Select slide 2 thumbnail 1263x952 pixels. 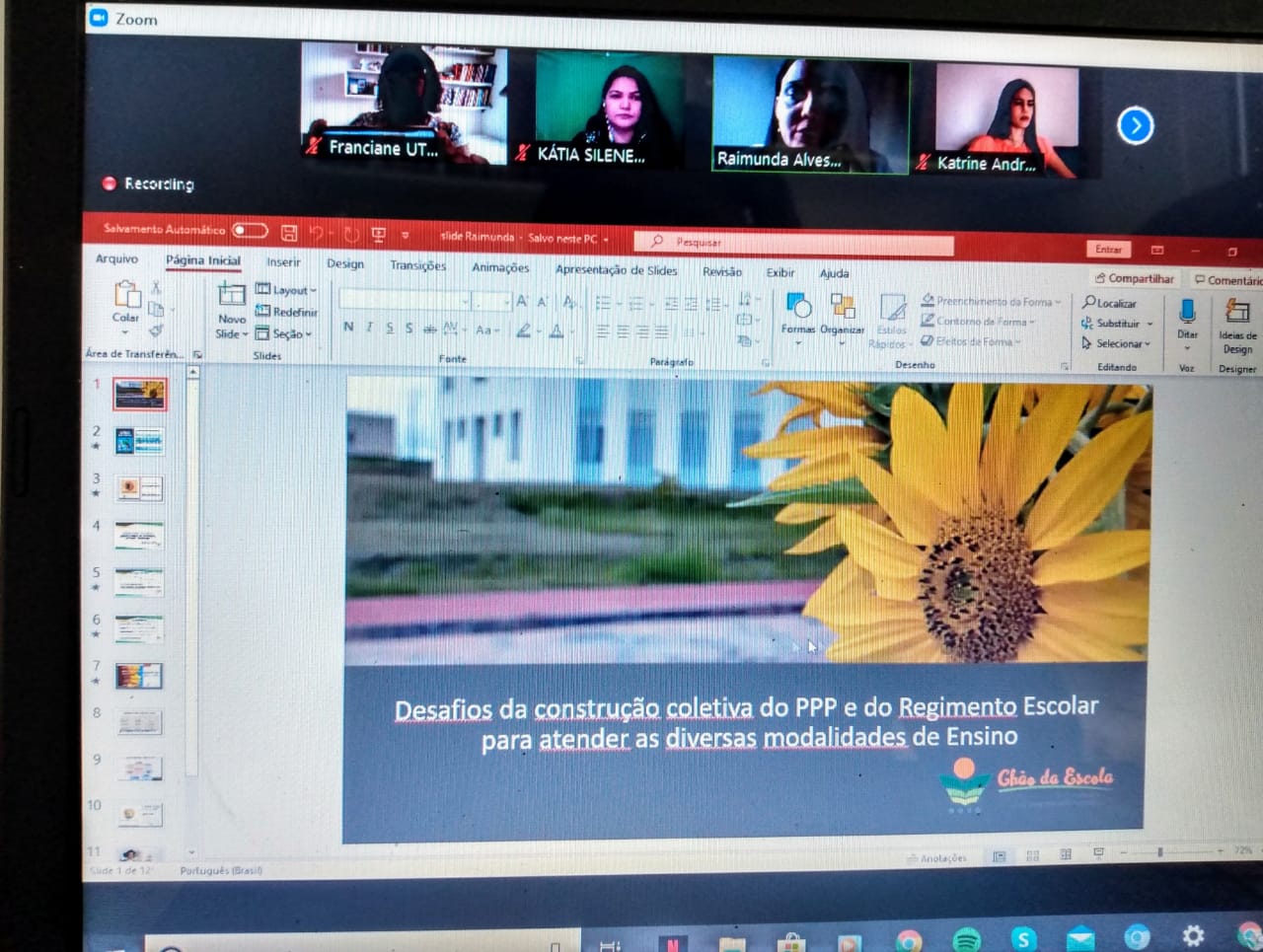click(x=139, y=441)
